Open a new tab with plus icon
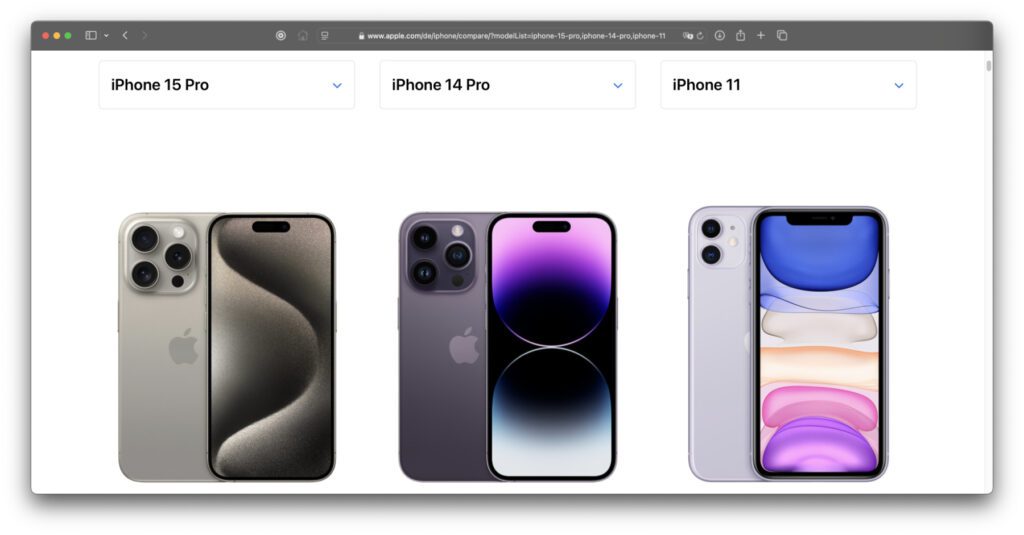Image resolution: width=1024 pixels, height=535 pixels. [x=761, y=35]
